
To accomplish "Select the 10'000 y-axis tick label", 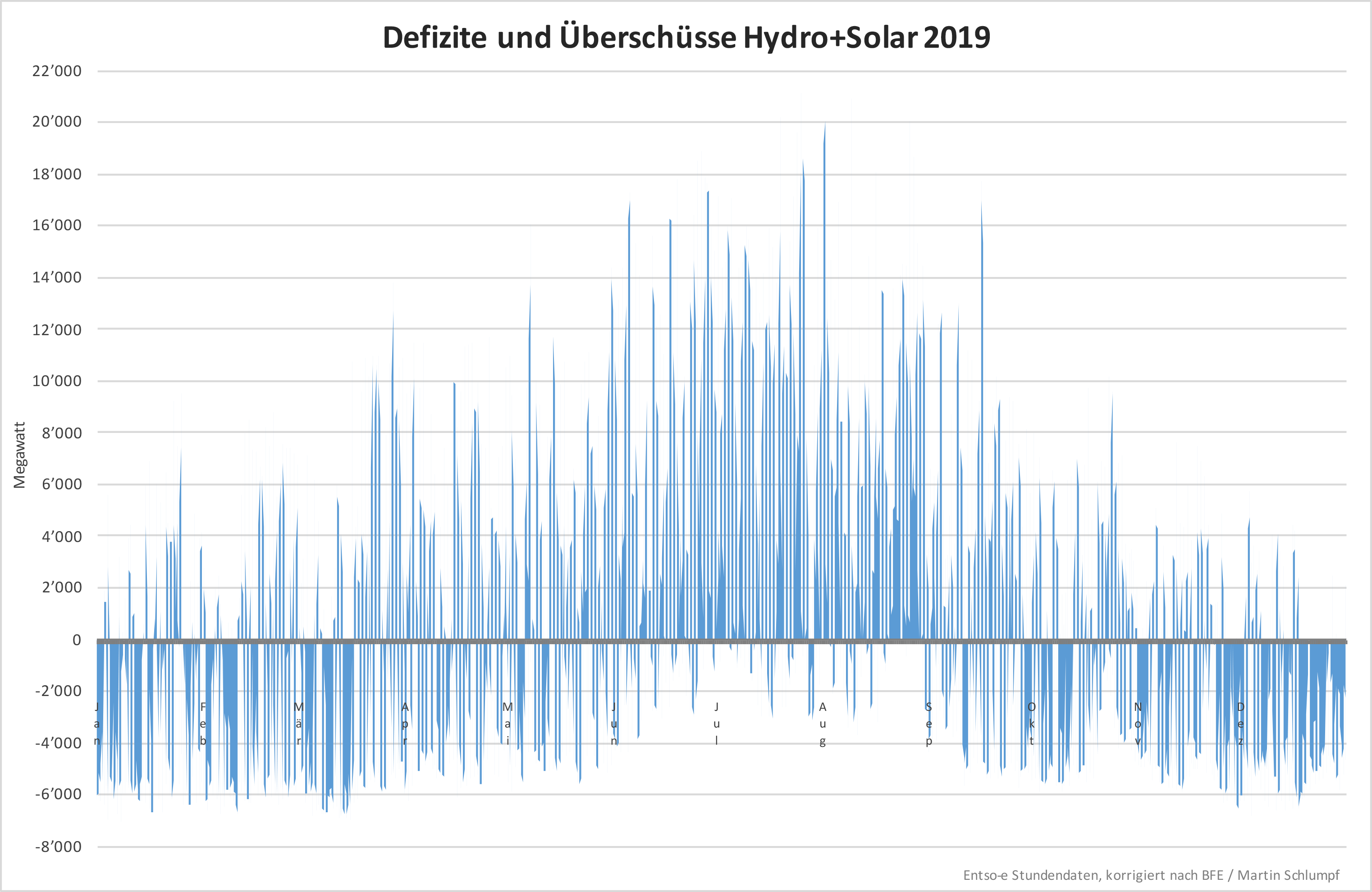I will pyautogui.click(x=56, y=381).
